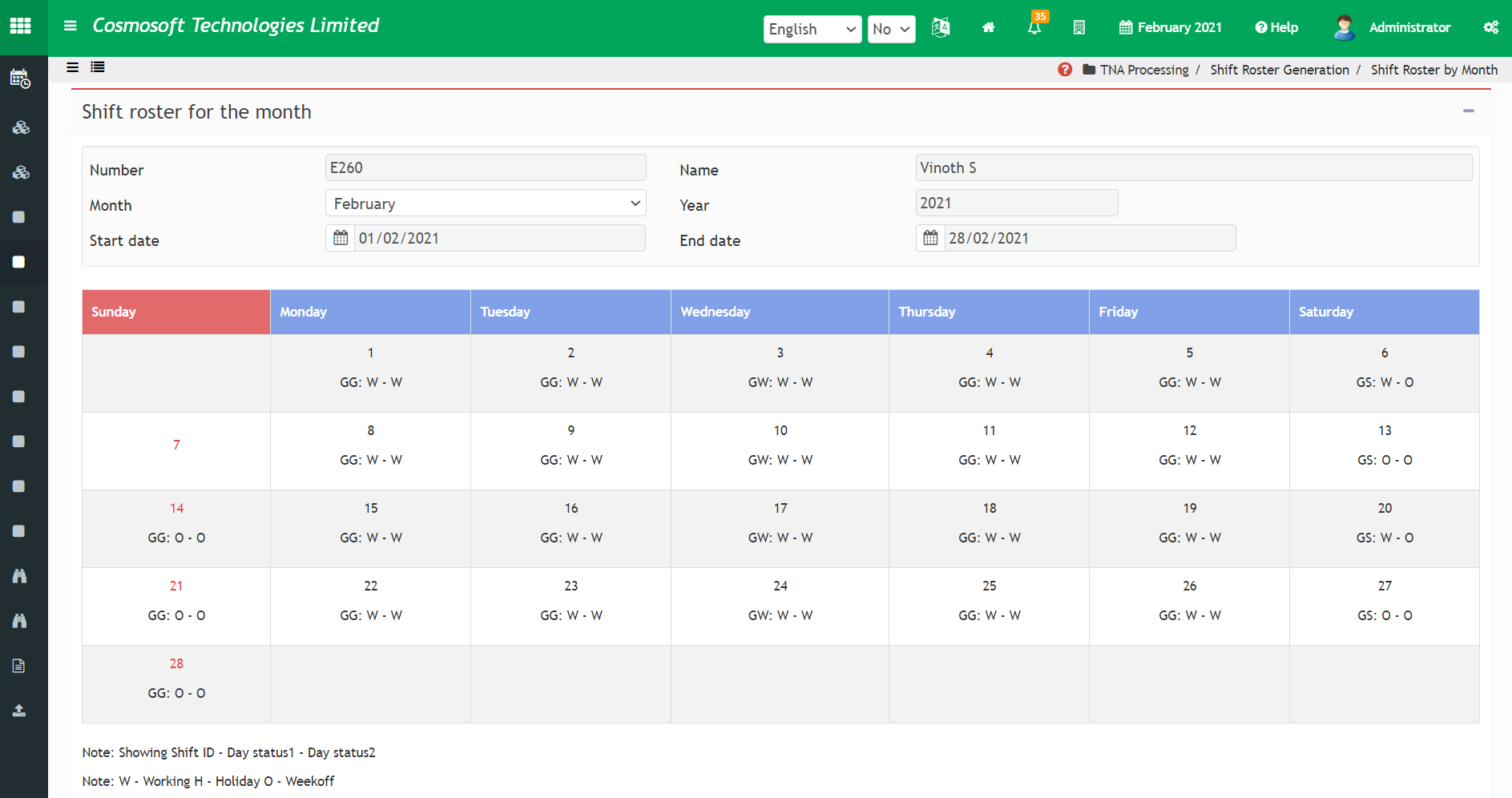Click the TNA Processing folder icon

coord(1089,70)
